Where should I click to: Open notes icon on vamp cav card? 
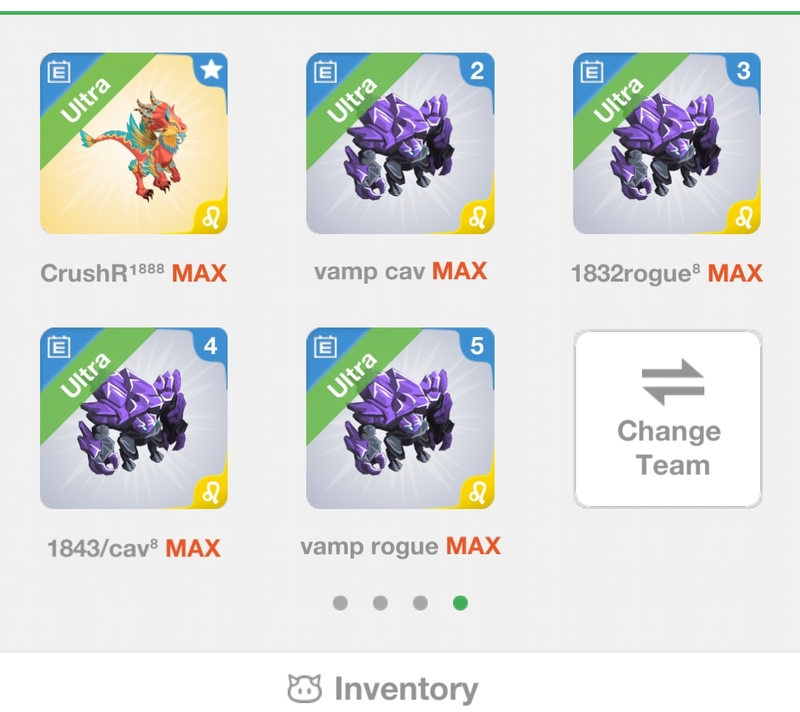pos(325,71)
